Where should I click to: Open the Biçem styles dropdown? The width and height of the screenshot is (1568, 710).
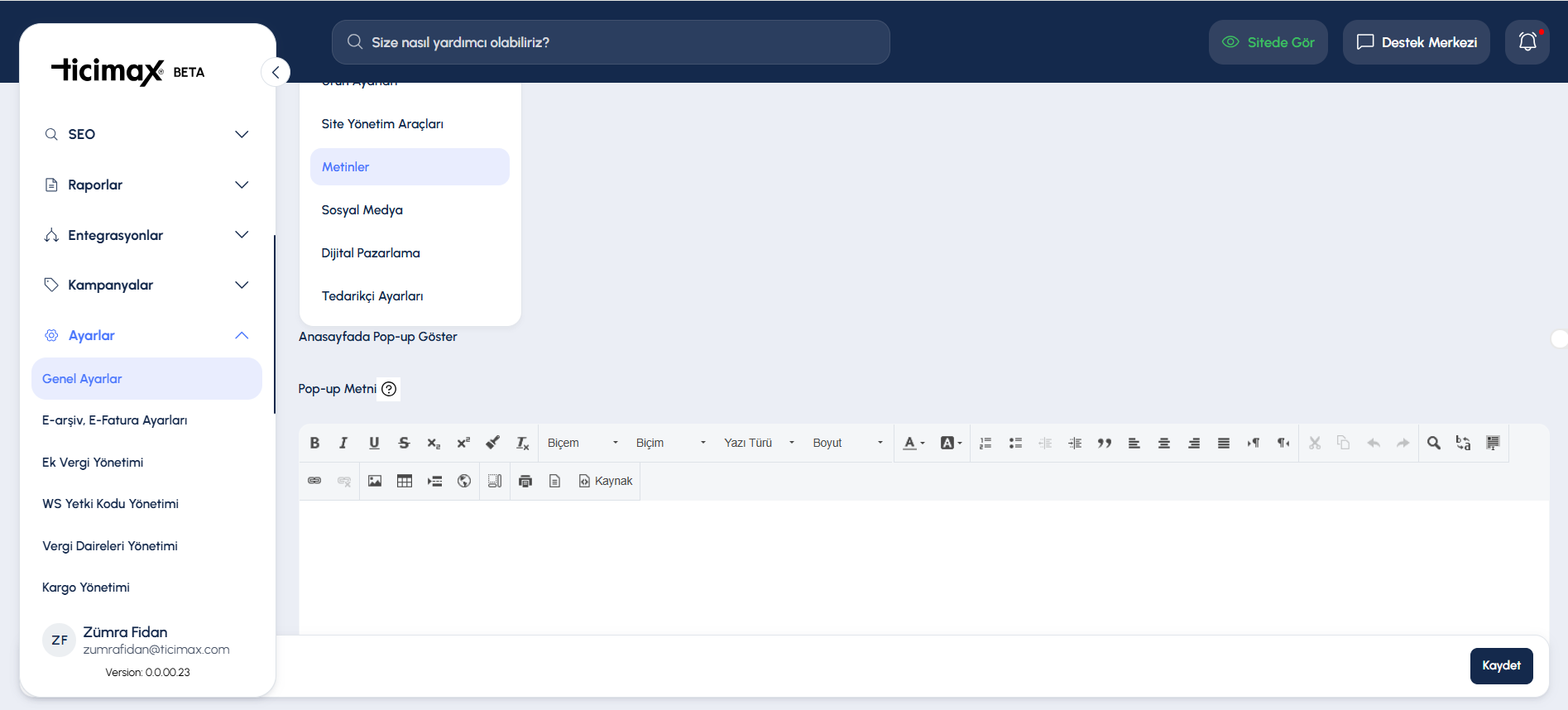[583, 443]
